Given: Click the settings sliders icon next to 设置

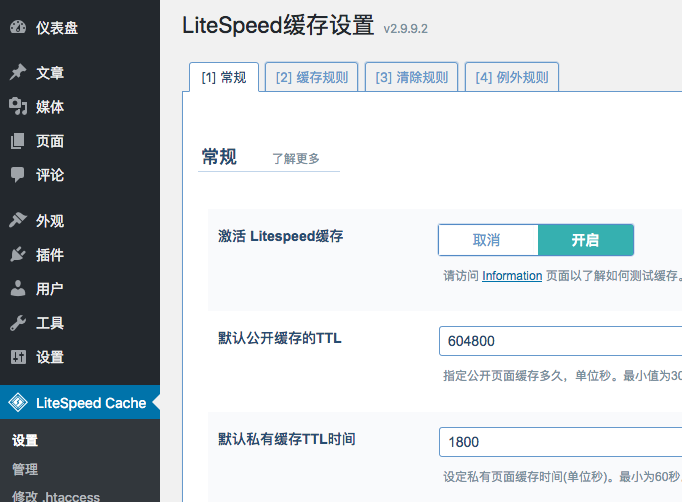Looking at the screenshot, I should (x=18, y=357).
